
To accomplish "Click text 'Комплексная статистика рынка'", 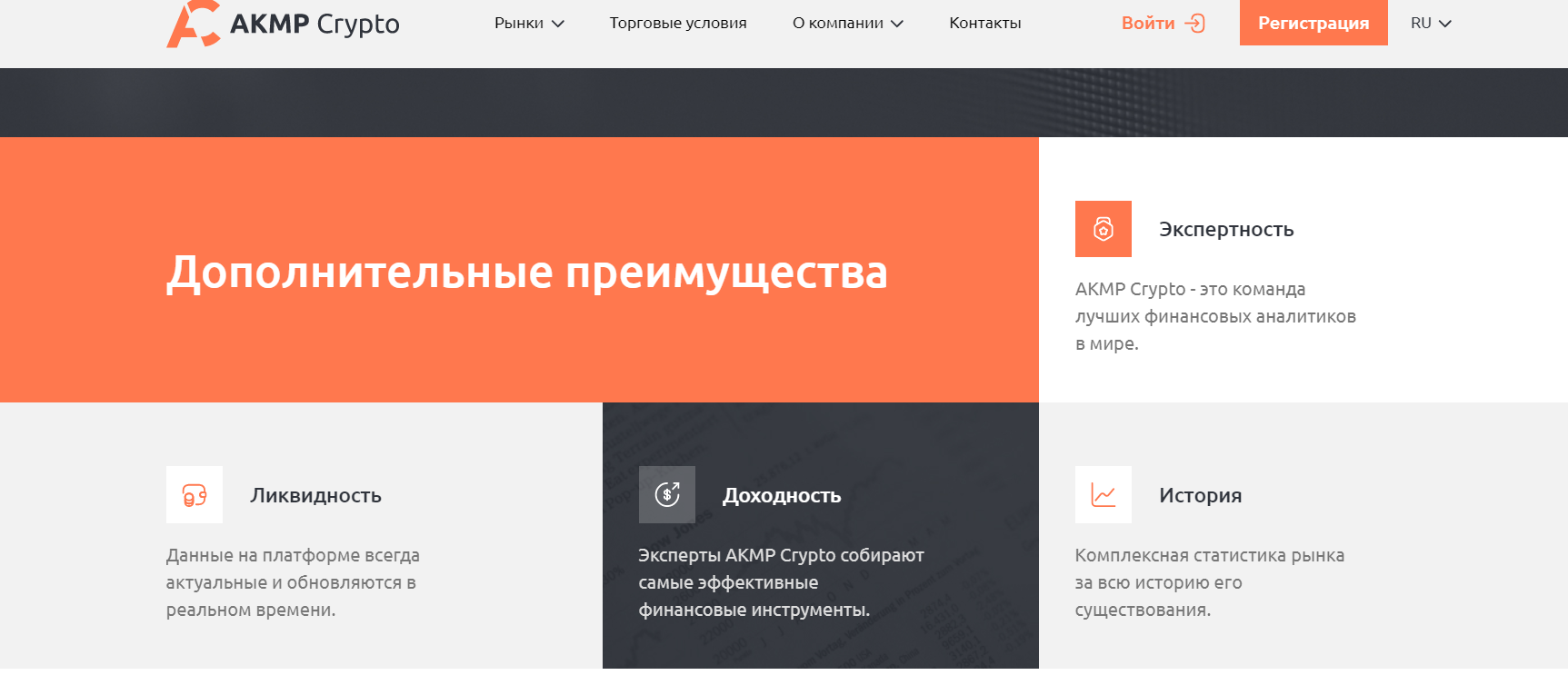I will [1210, 555].
